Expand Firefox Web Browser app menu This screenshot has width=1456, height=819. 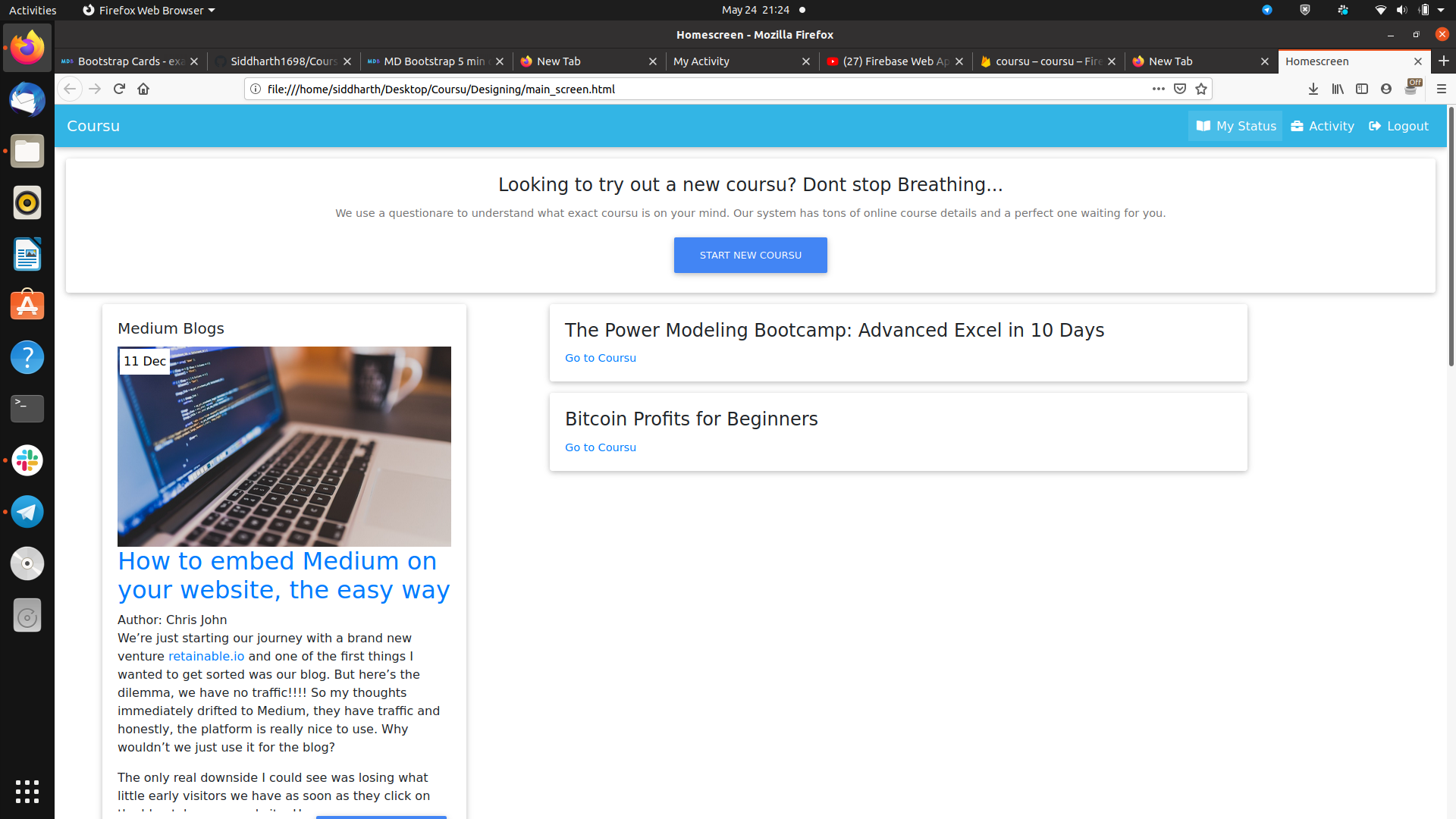tap(149, 10)
